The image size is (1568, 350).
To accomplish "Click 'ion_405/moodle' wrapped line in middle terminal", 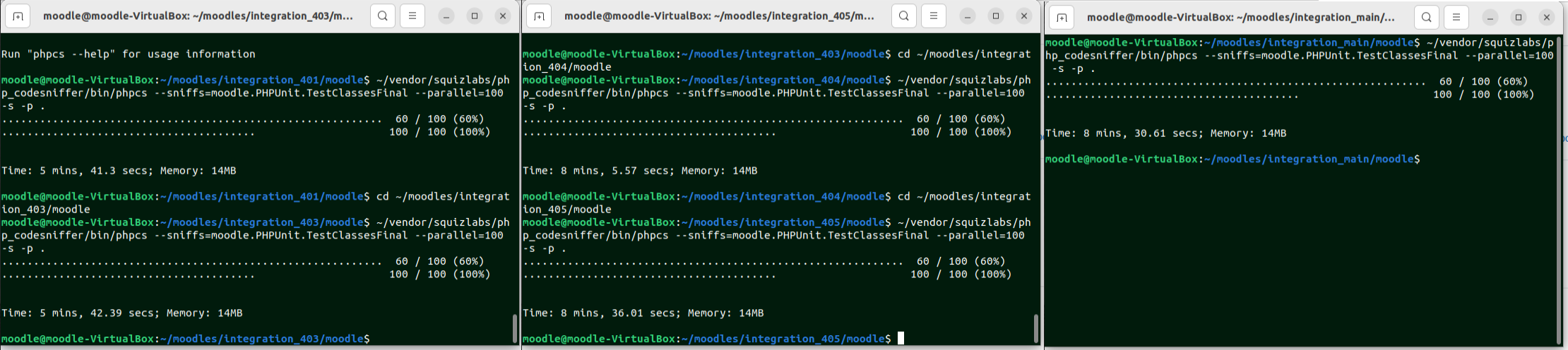I will tap(567, 210).
